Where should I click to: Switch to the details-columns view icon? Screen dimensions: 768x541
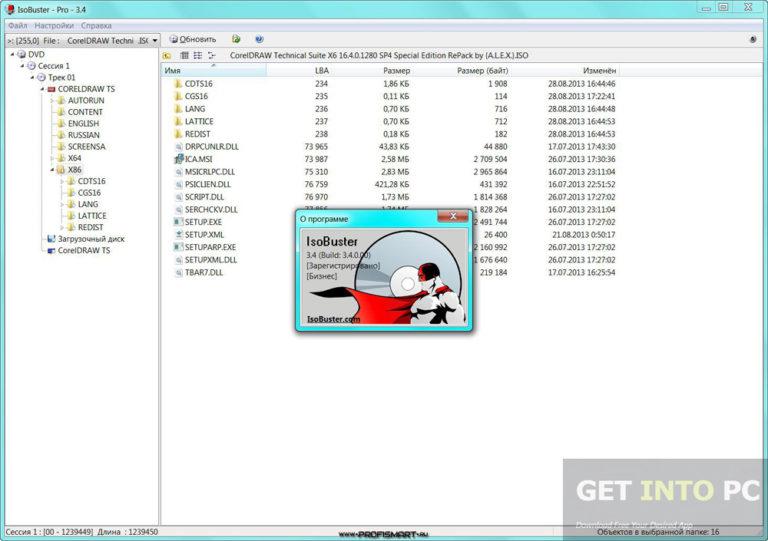coord(184,55)
